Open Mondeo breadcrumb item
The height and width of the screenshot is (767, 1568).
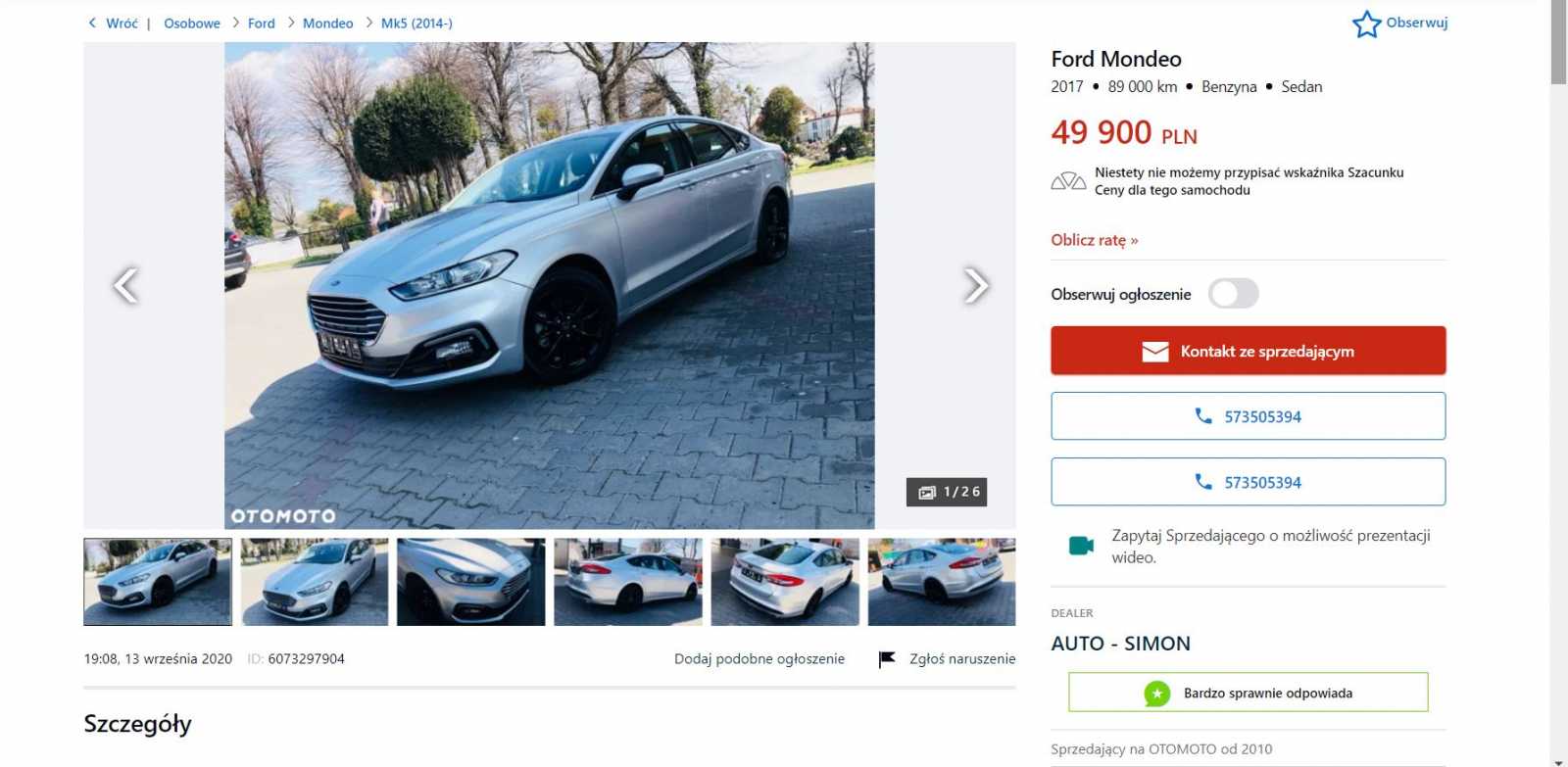(327, 24)
